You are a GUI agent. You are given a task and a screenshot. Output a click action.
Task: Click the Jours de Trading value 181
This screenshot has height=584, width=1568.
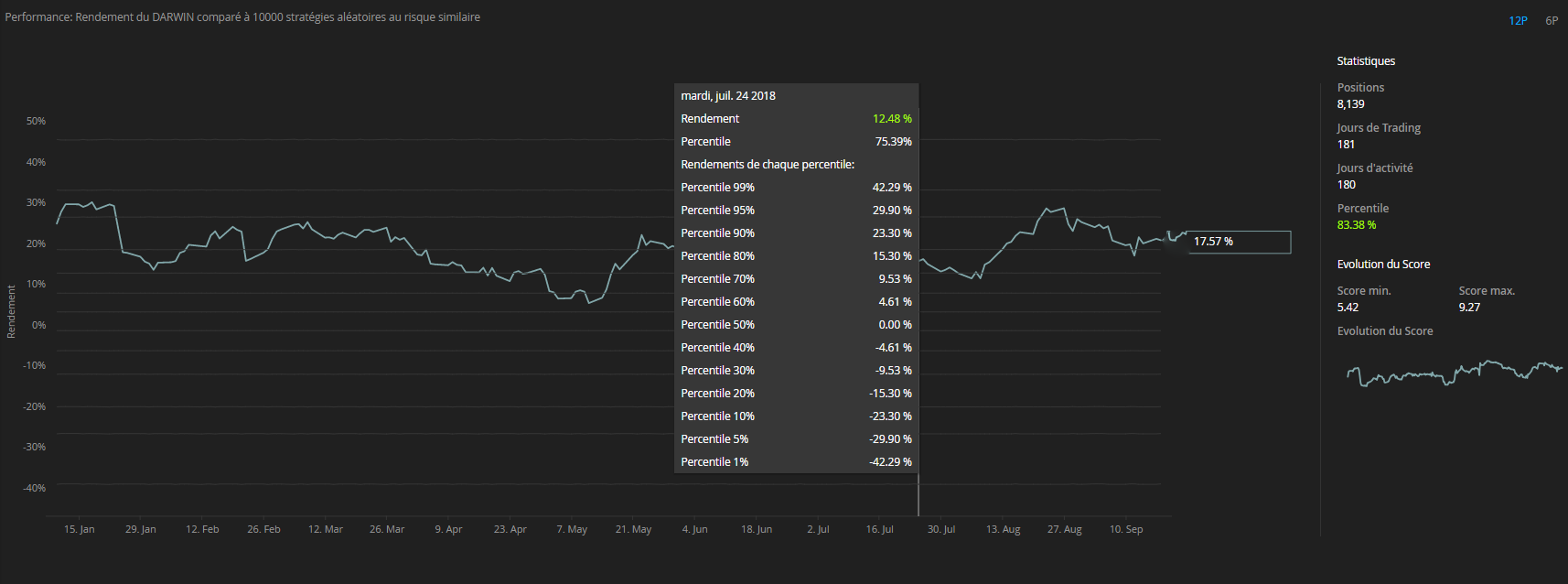click(x=1346, y=145)
